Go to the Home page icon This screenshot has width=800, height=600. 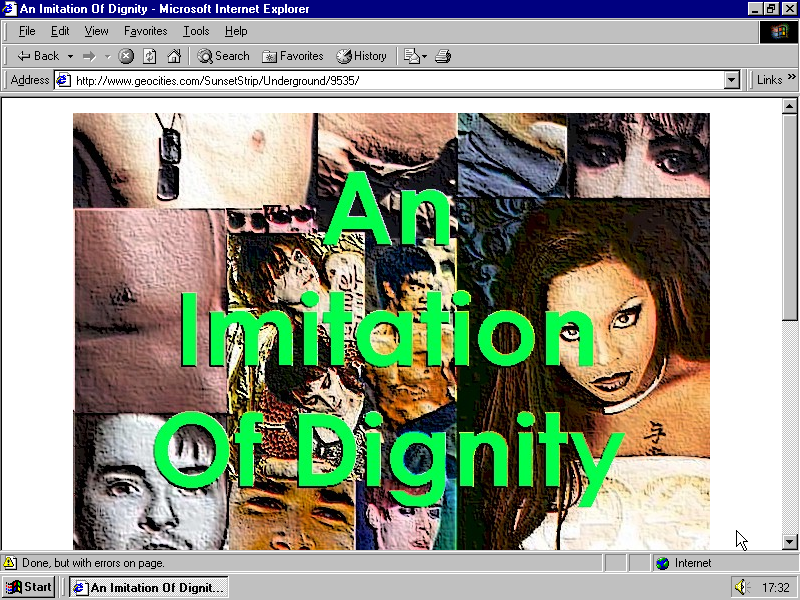[174, 56]
